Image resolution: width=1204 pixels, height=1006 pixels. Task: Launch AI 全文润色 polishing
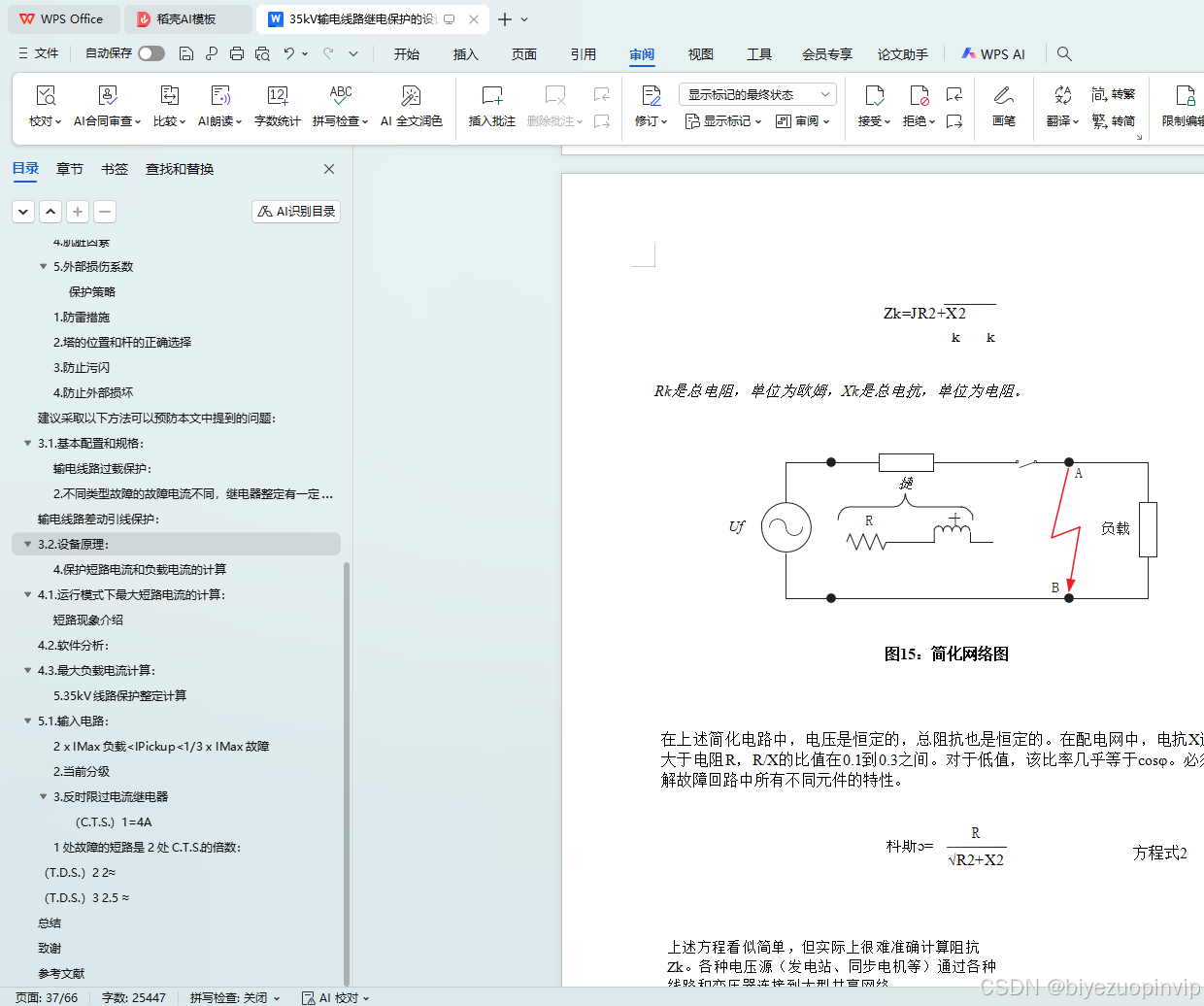pyautogui.click(x=412, y=107)
